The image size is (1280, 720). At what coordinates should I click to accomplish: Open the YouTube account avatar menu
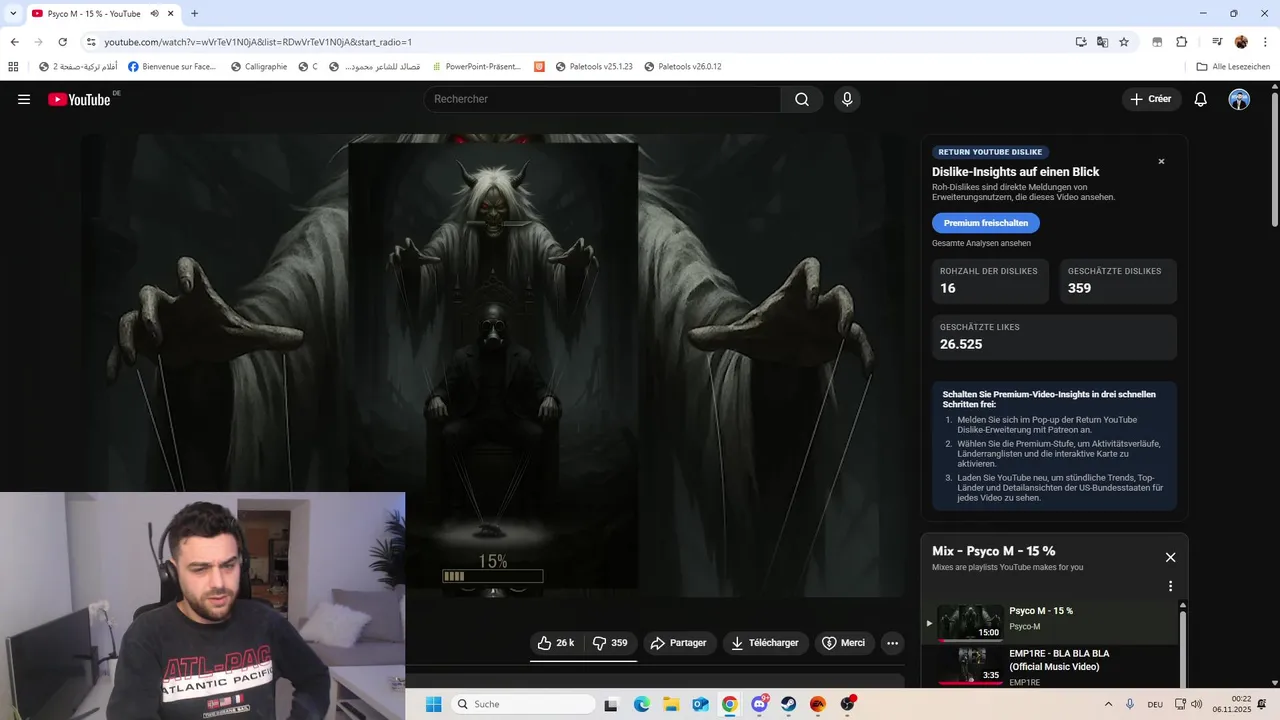tap(1239, 99)
